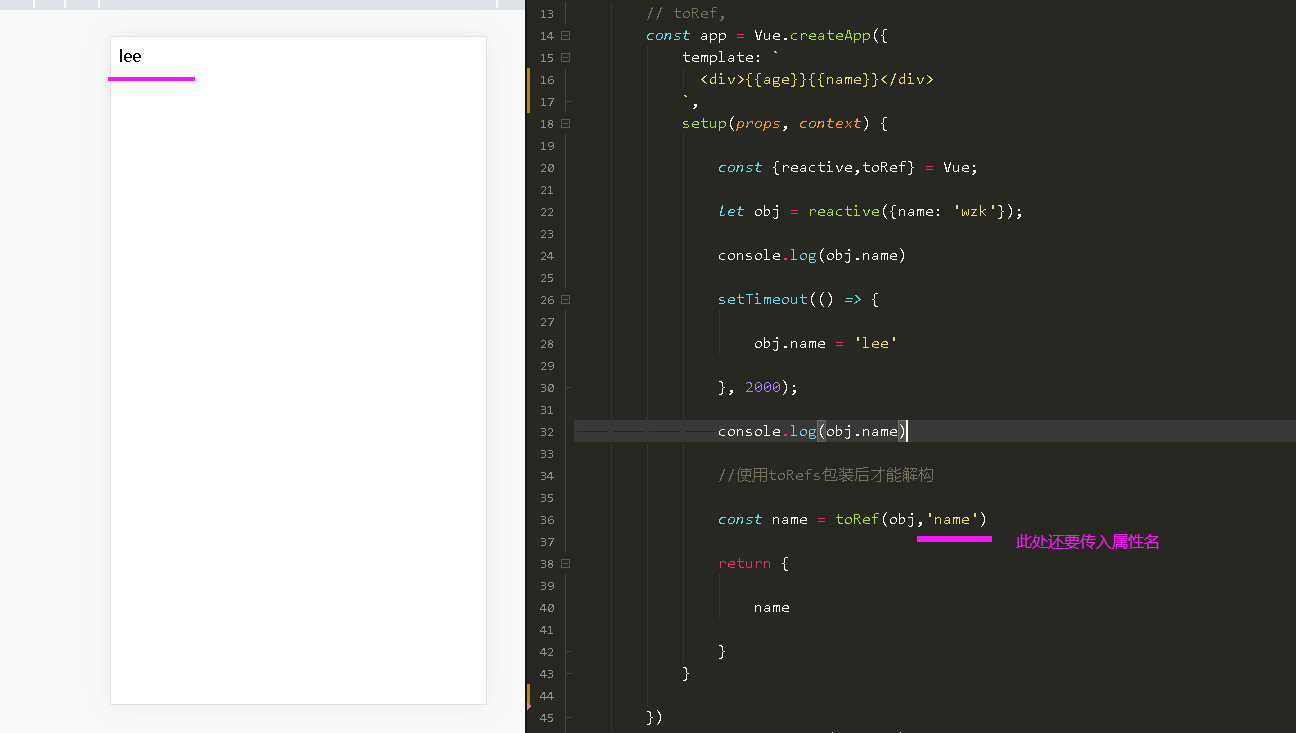
Task: Click the 'lee' text in the preview pane
Action: pos(130,56)
